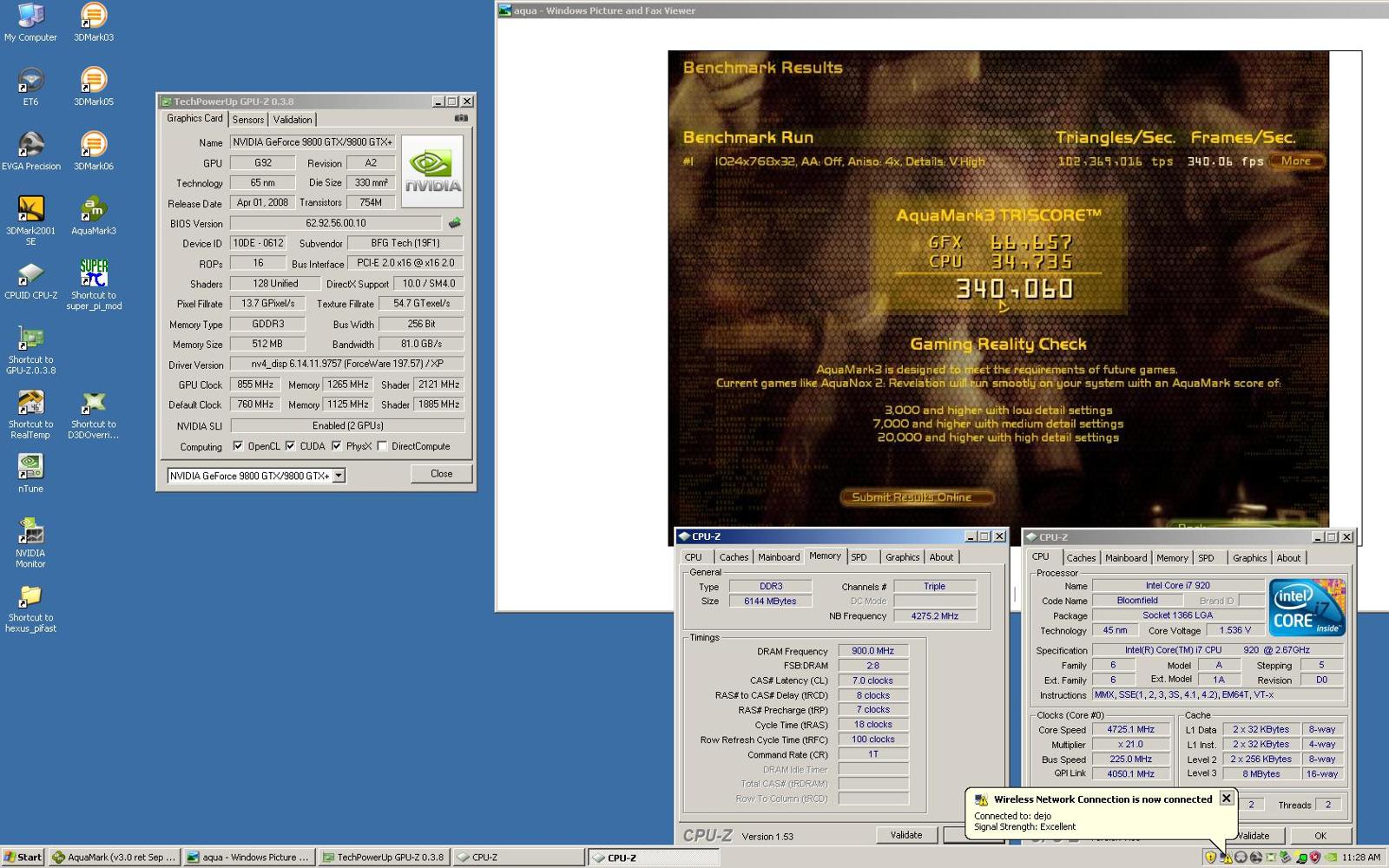Click BIOS save chip icon in GPU-Z
The height and width of the screenshot is (868, 1389).
tap(454, 223)
